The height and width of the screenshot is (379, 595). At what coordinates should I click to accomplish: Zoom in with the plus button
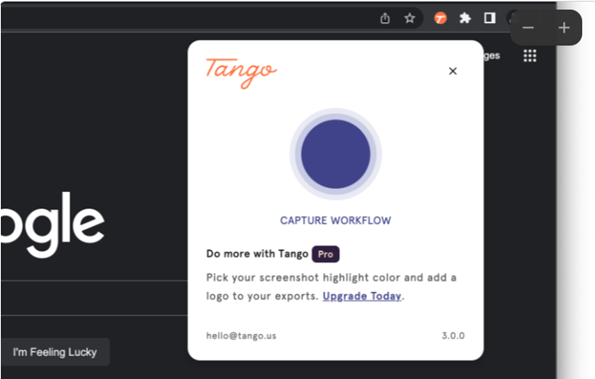tap(564, 28)
